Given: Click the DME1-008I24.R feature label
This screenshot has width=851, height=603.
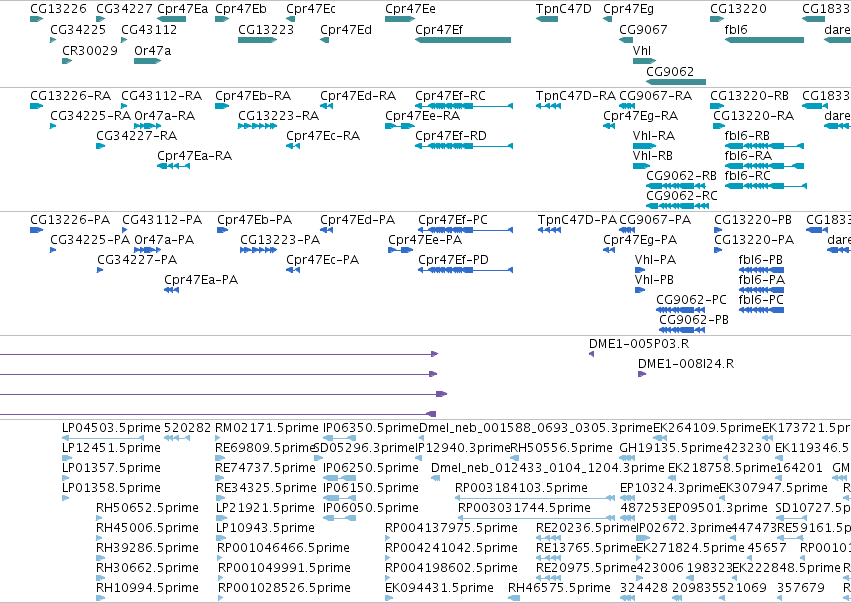Looking at the screenshot, I should (x=686, y=364).
